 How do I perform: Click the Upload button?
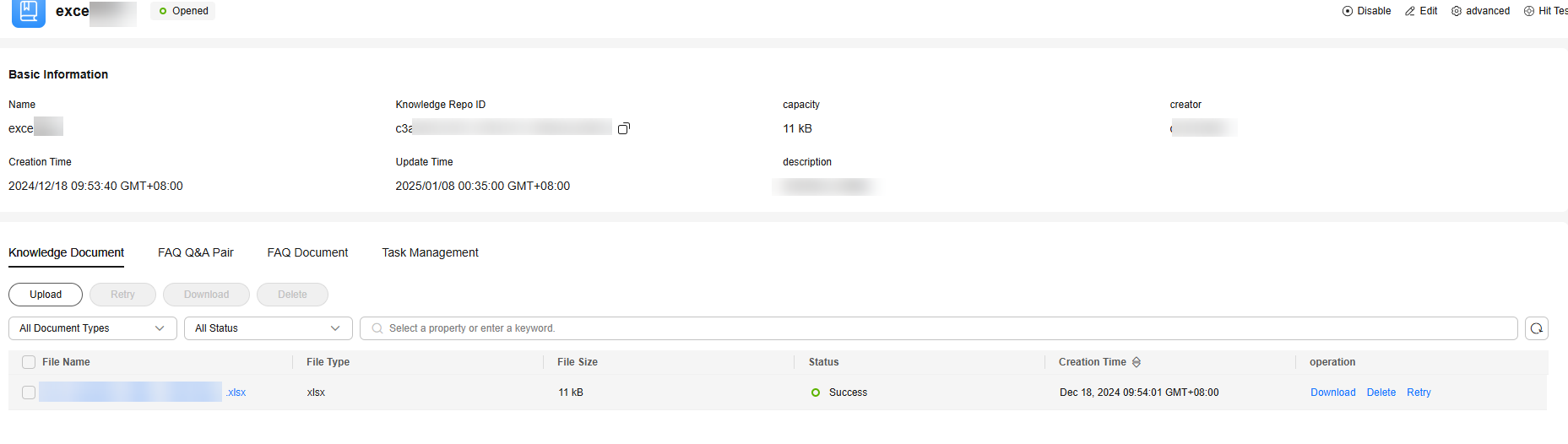(x=46, y=295)
